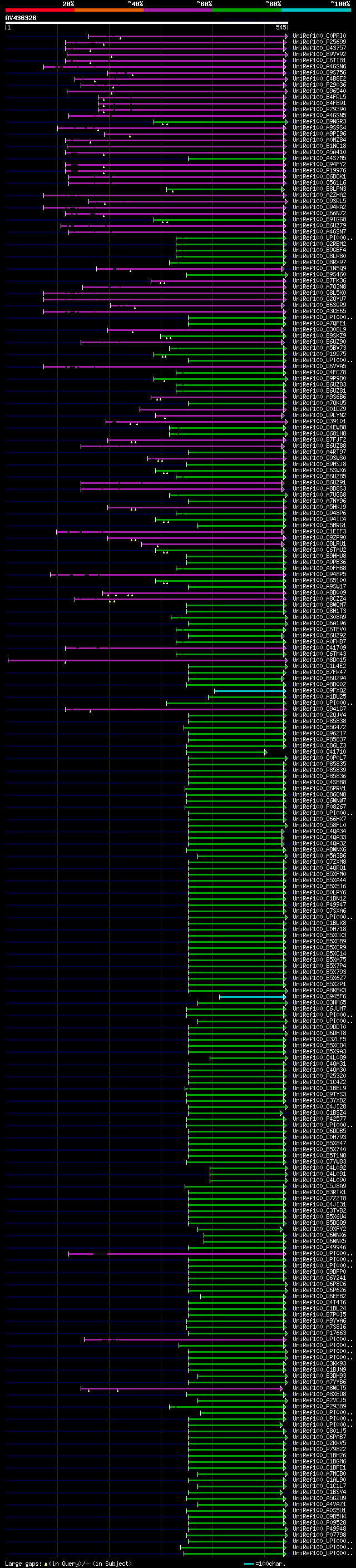Click the cyan ~100% identity color band
Viewport: 356px width, 1568px height.
316,10
